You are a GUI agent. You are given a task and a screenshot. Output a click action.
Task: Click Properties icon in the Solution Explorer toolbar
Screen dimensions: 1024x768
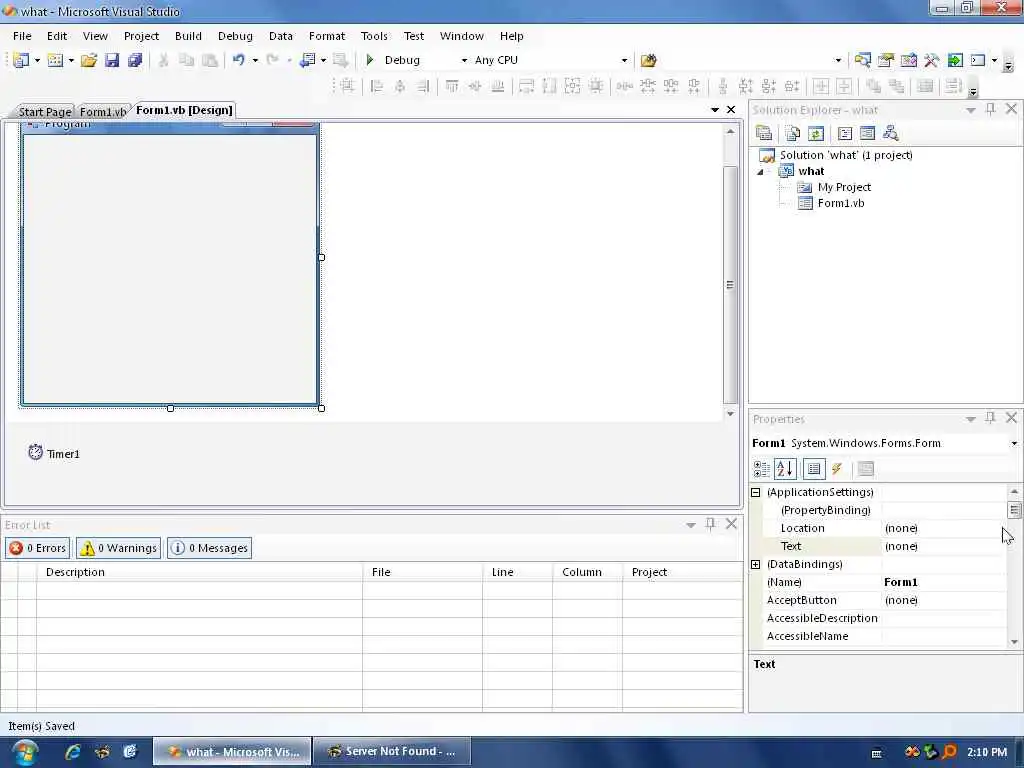click(764, 133)
